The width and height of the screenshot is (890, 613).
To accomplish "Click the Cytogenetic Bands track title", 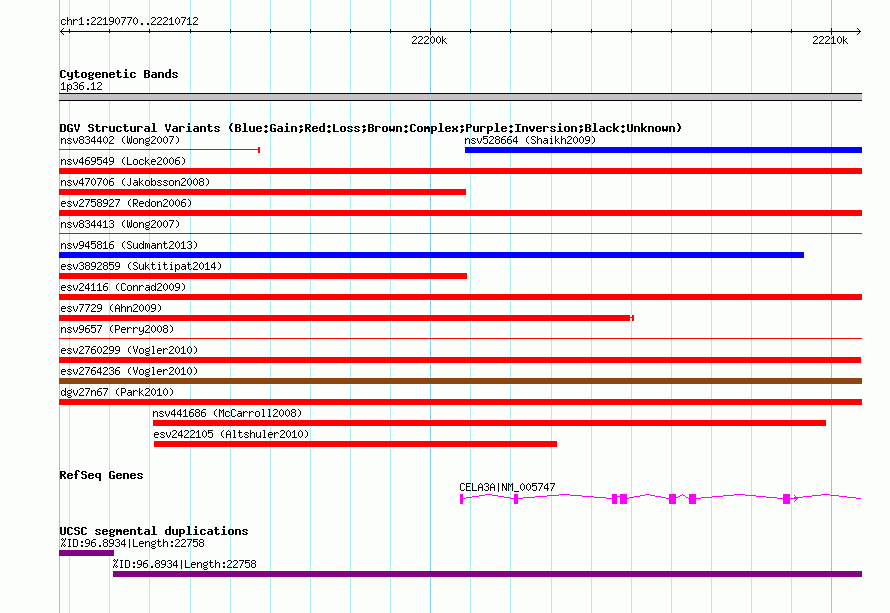I will point(119,74).
